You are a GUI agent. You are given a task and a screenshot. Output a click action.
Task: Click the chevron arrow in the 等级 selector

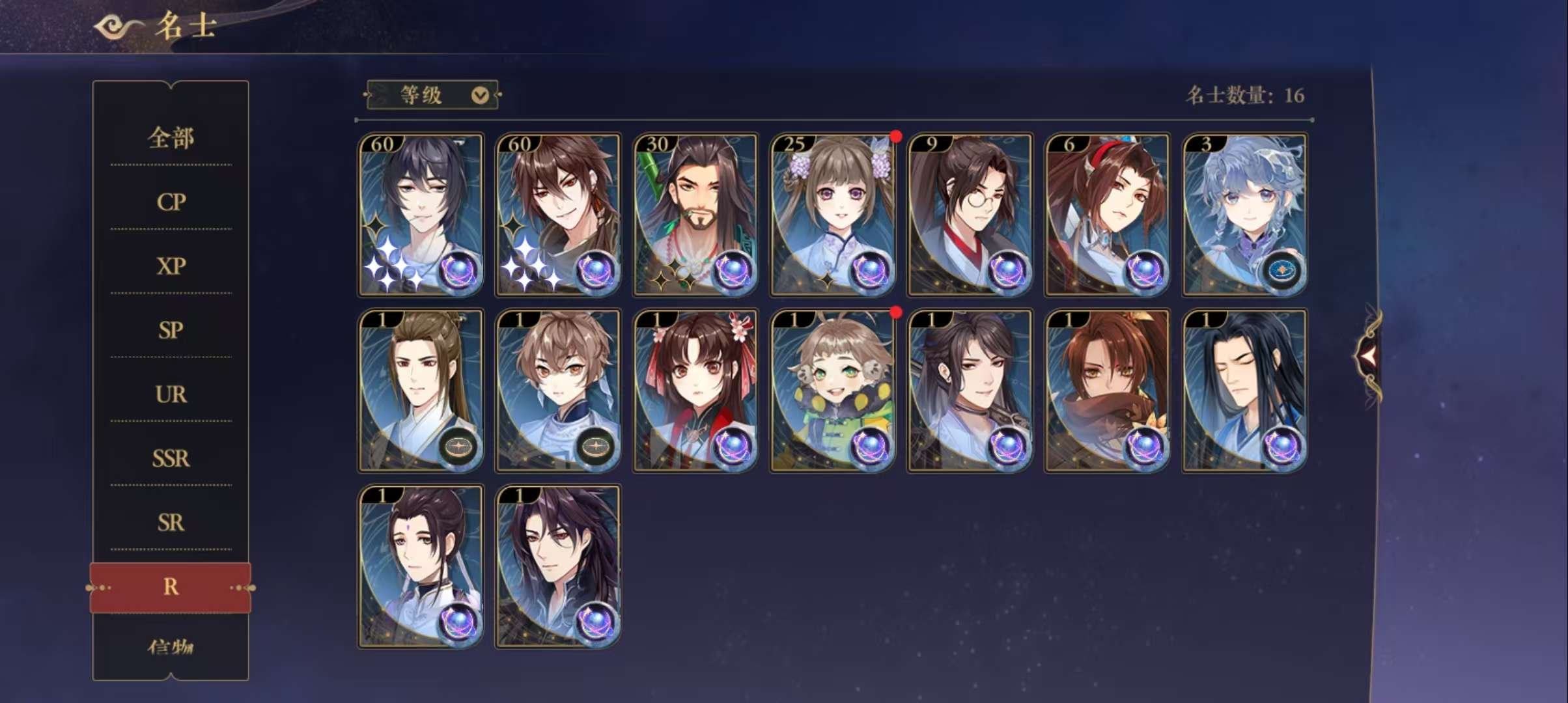[x=480, y=96]
